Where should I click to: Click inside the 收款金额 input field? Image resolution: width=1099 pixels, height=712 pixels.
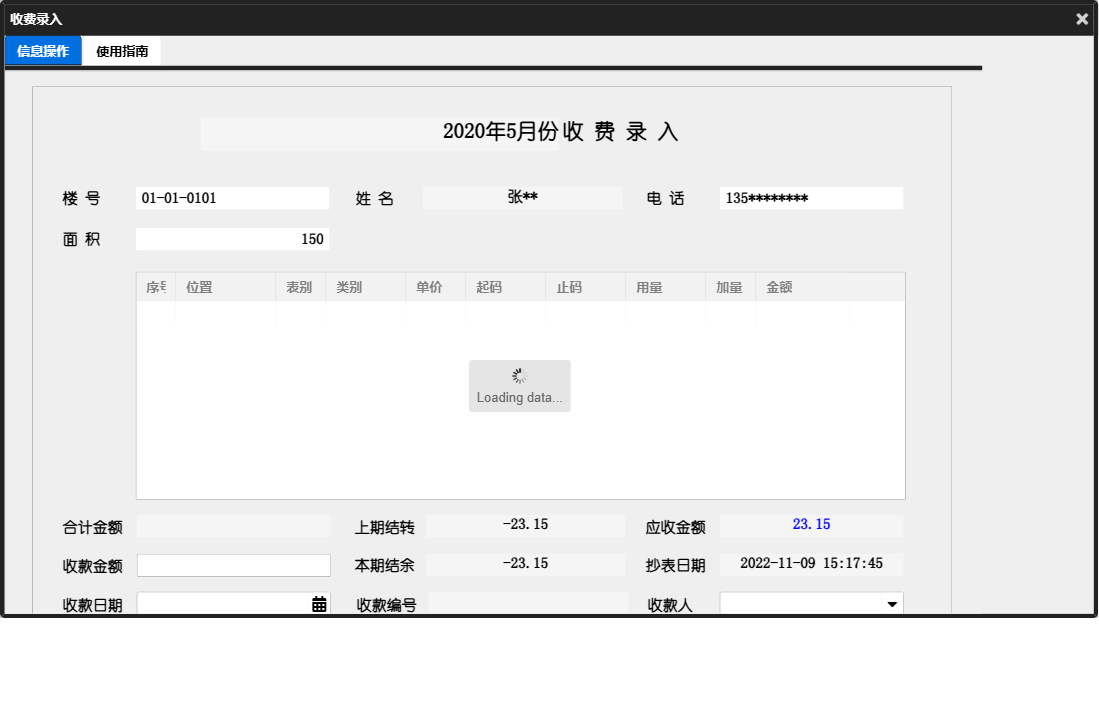tap(233, 564)
